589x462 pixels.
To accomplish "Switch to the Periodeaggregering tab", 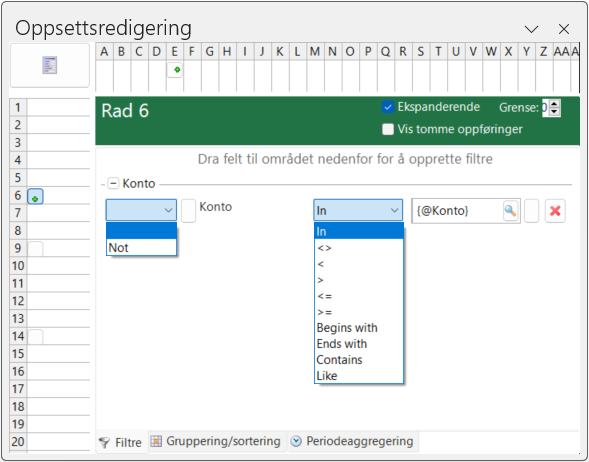I will (x=353, y=441).
